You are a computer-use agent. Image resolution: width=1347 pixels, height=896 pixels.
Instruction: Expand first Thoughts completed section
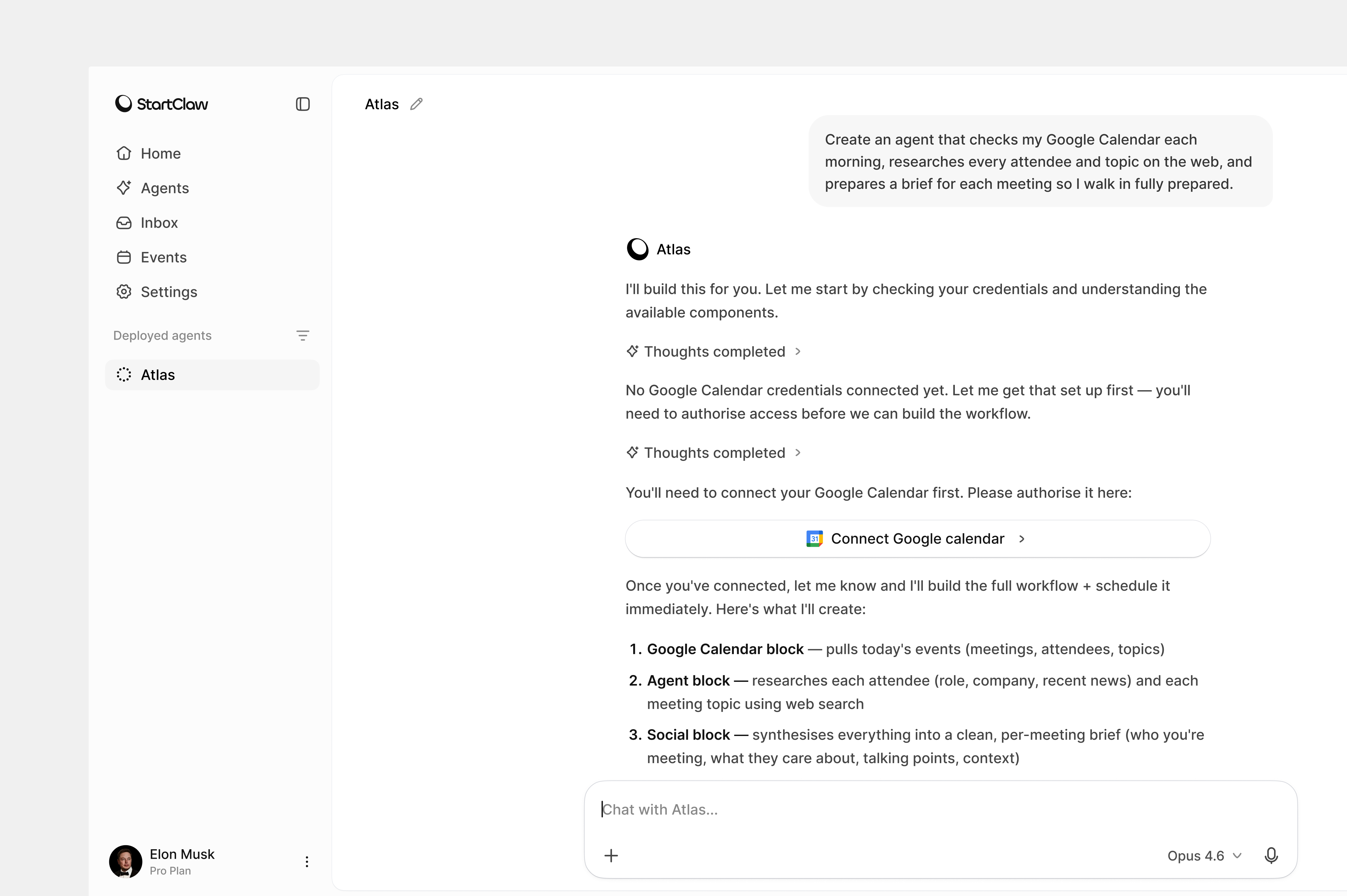point(714,351)
